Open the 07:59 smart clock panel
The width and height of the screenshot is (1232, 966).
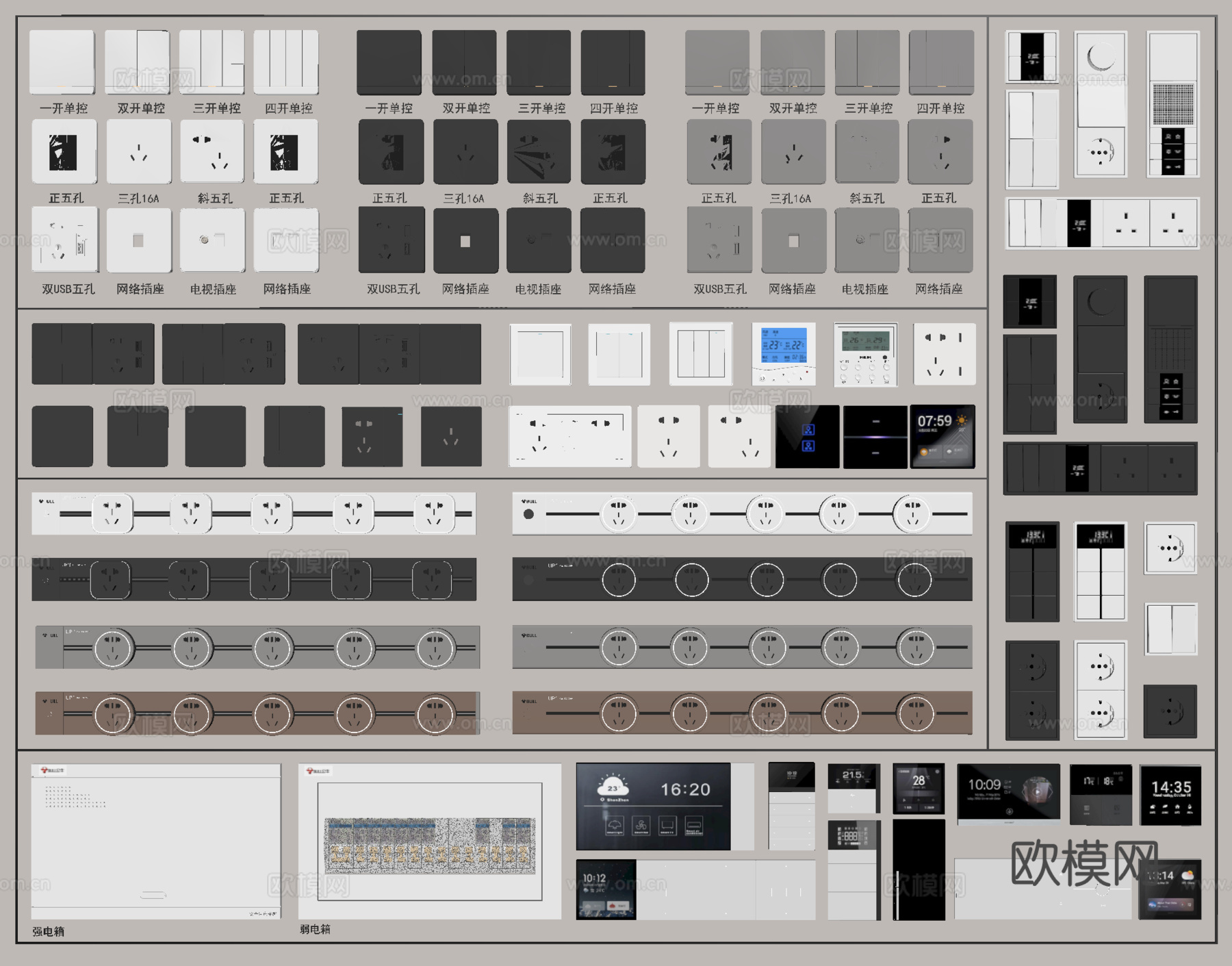pos(942,437)
